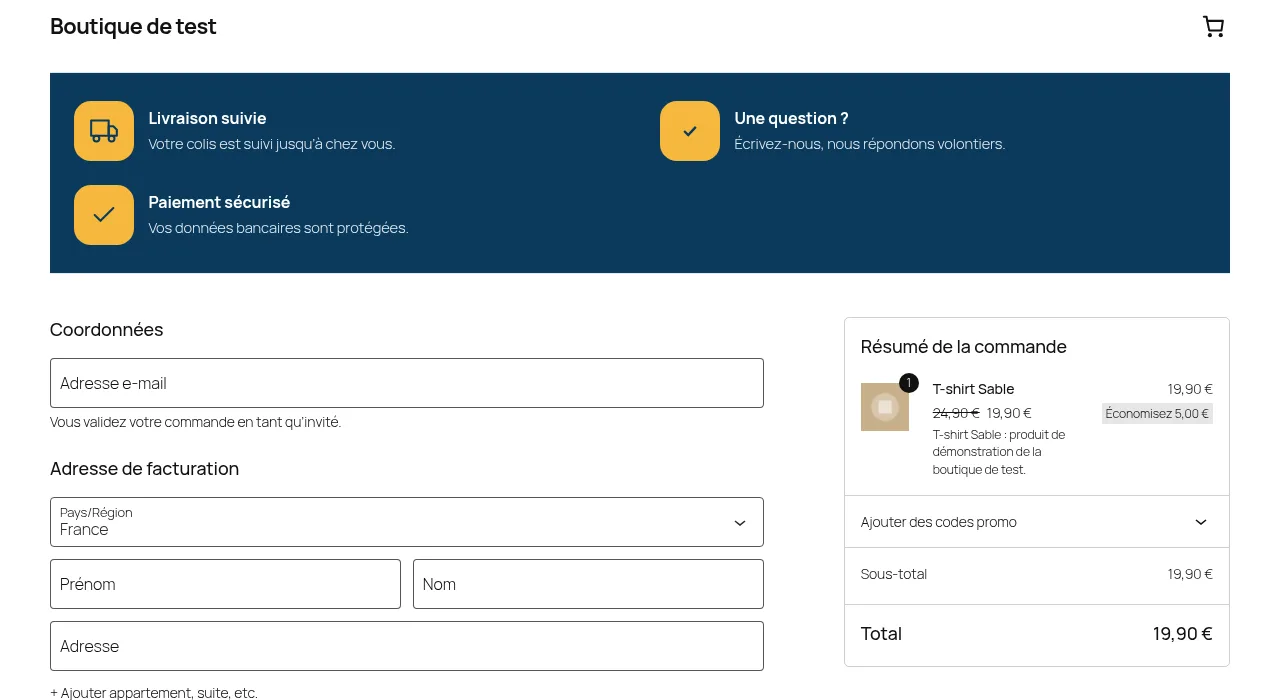Focus the Nom input field
The height and width of the screenshot is (700, 1280).
pyautogui.click(x=588, y=584)
